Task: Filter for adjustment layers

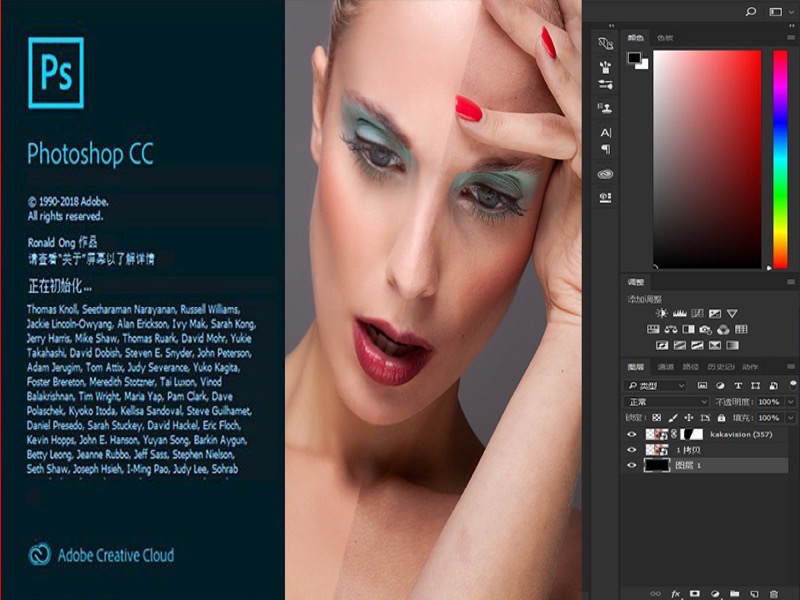Action: click(720, 386)
